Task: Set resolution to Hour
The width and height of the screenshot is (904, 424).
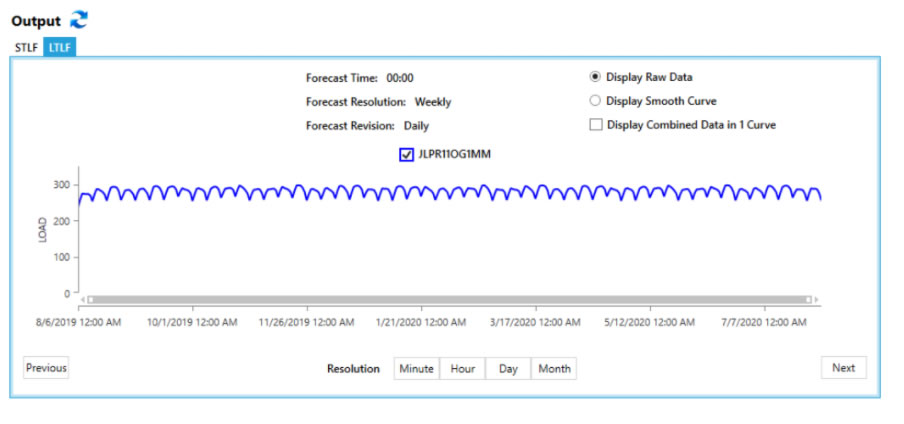Action: tap(462, 369)
